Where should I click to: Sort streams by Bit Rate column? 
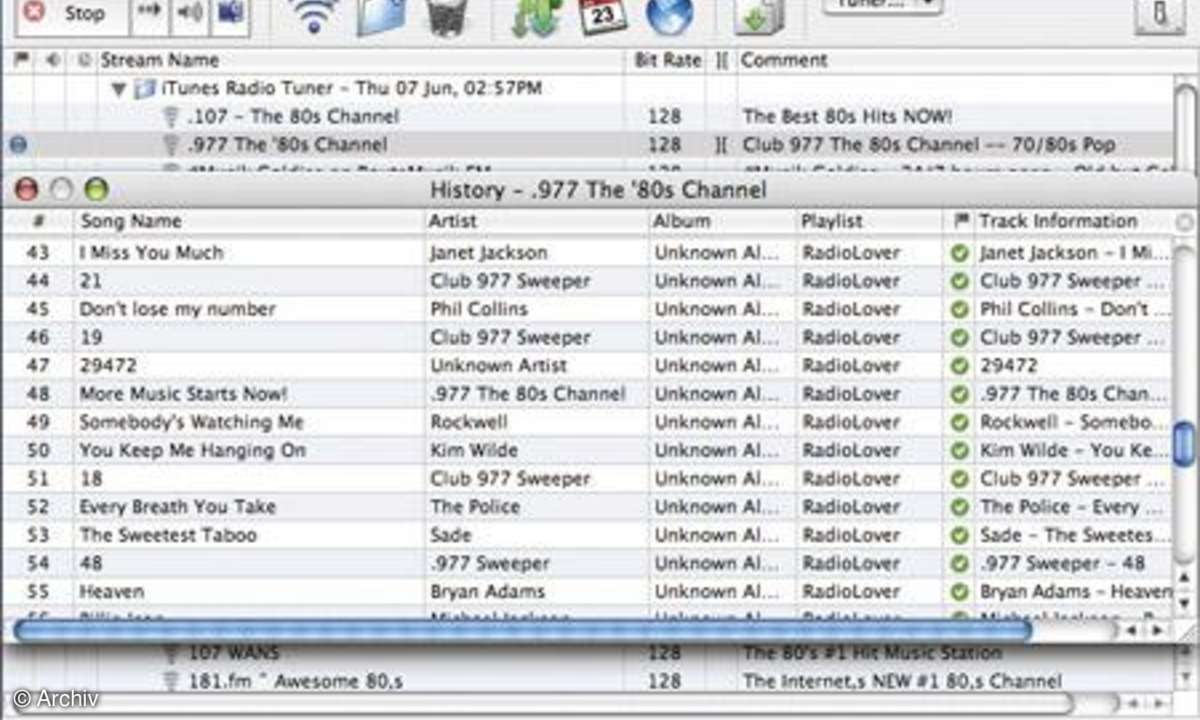click(668, 60)
